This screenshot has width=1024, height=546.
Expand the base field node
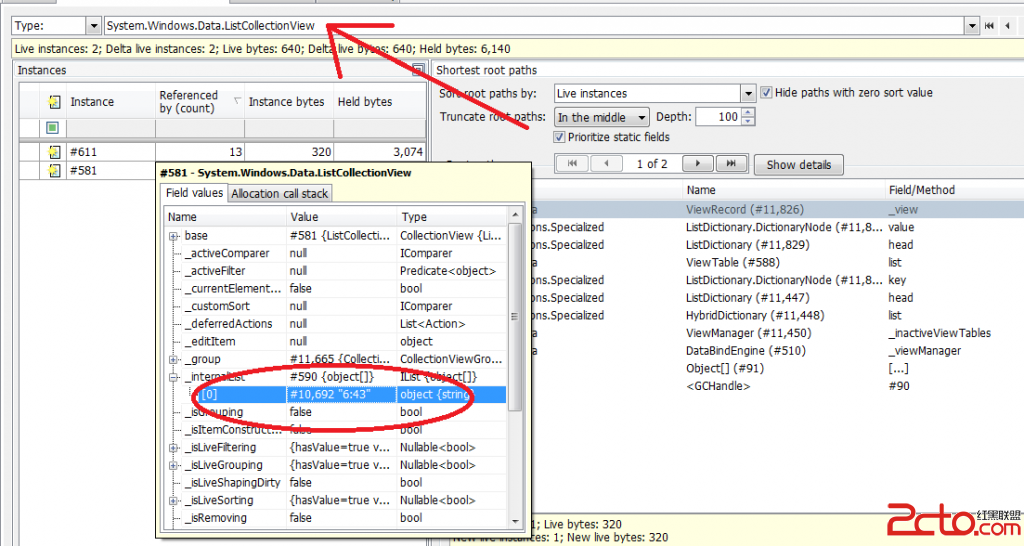pos(173,236)
